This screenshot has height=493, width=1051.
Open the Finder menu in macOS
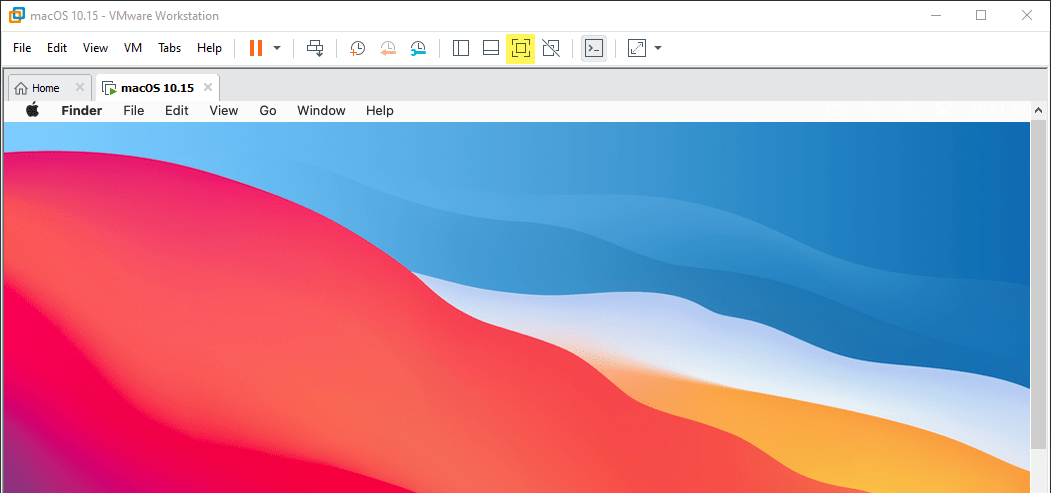82,111
